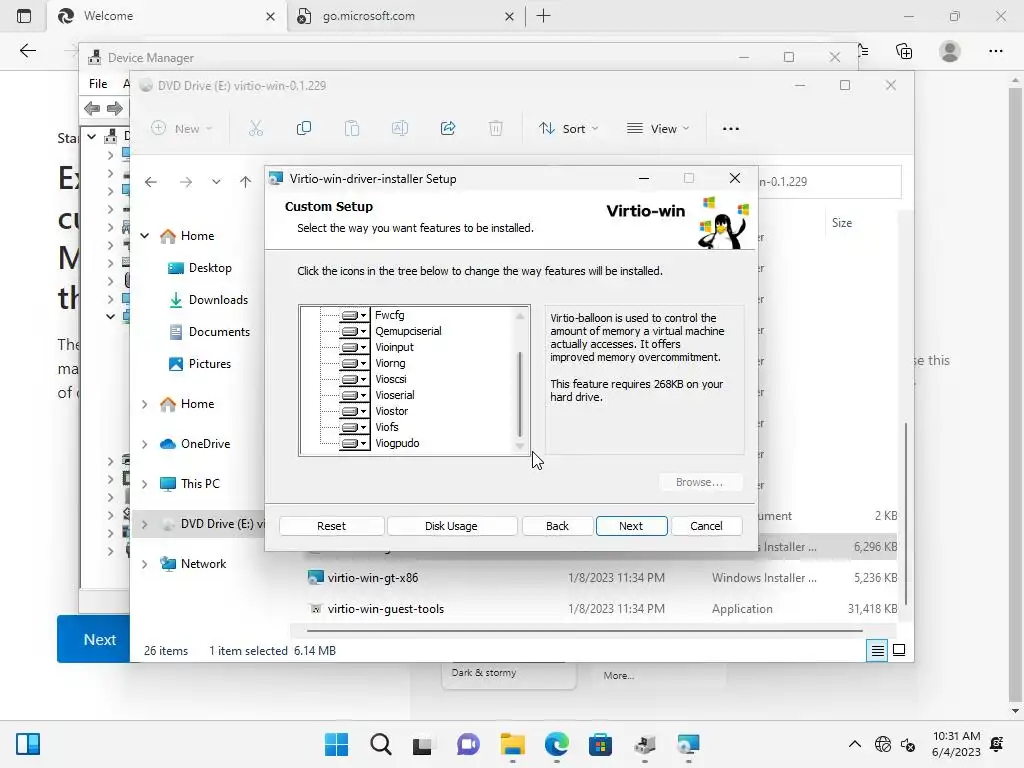Open the Sort dropdown in Explorer
Viewport: 1024px width, 768px height.
[568, 129]
